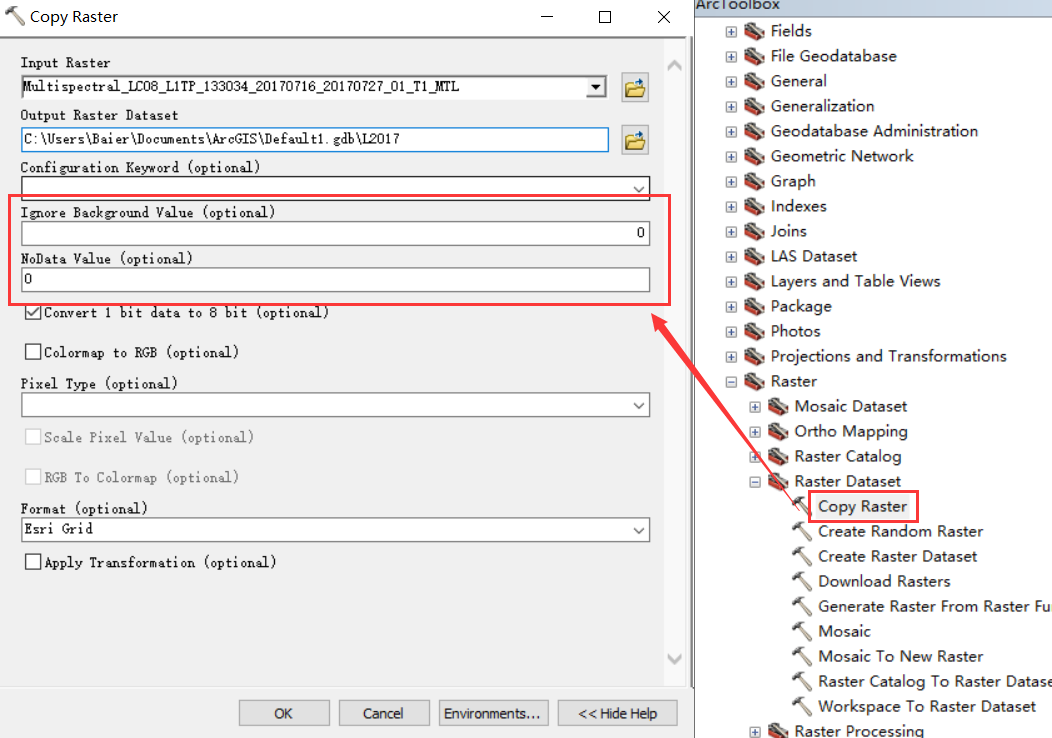This screenshot has width=1052, height=738.
Task: Click the Generalization toolset icon
Action: [755, 106]
